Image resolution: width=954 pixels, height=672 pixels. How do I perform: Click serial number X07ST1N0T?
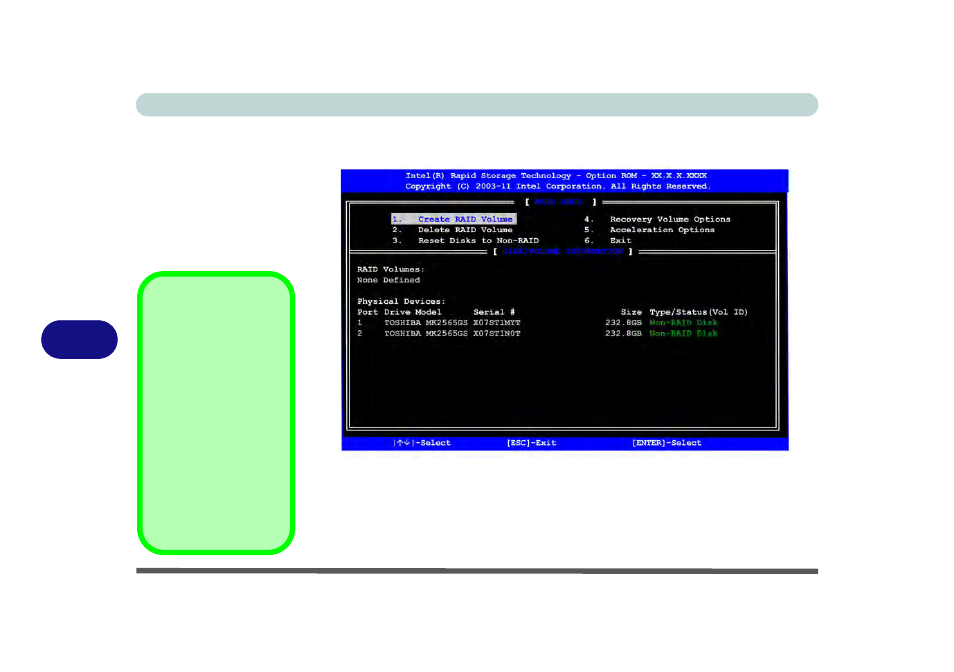pos(497,334)
